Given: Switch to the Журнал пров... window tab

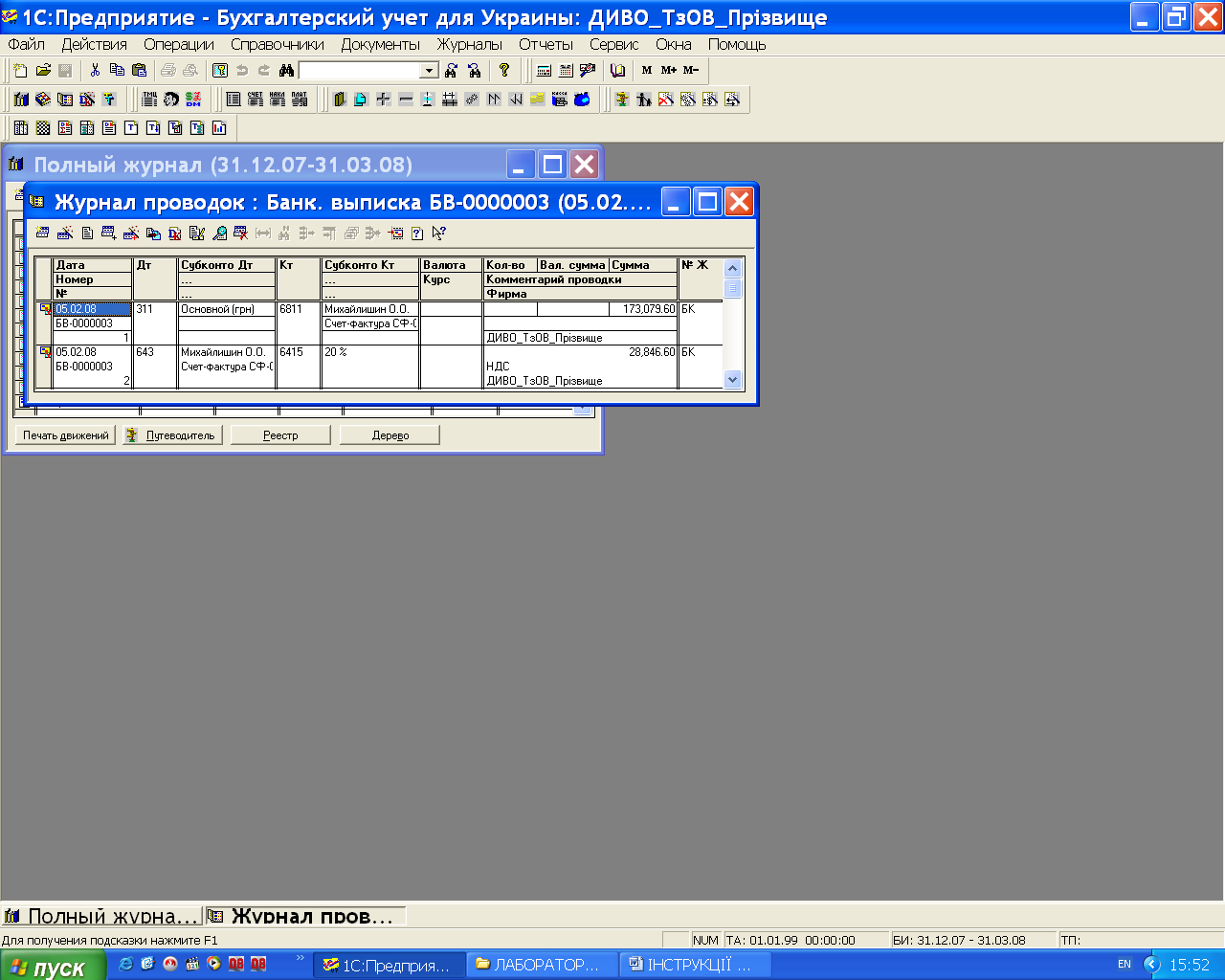Looking at the screenshot, I should pyautogui.click(x=305, y=916).
